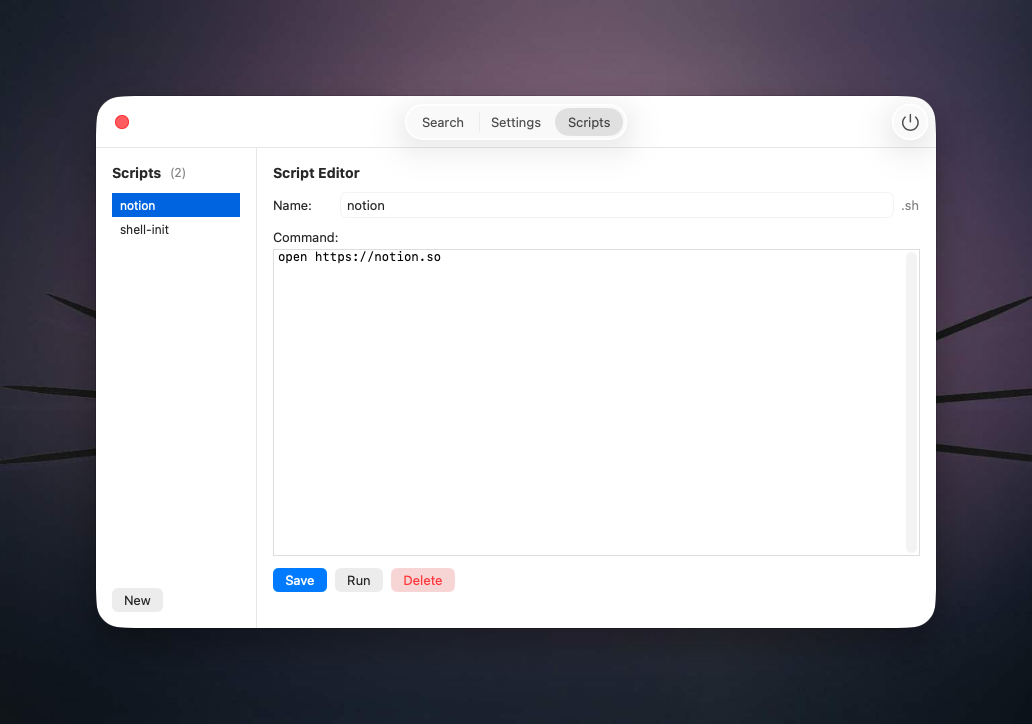This screenshot has width=1032, height=724.
Task: Switch to the Search tab
Action: 442,122
